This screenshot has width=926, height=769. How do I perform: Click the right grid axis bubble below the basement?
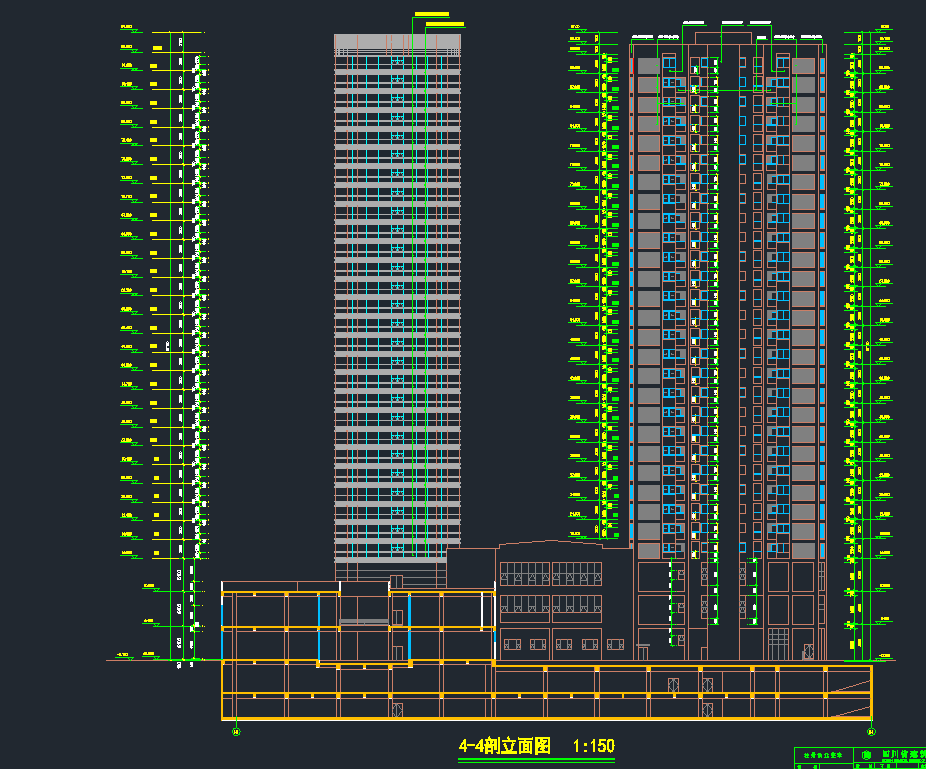coord(872,731)
